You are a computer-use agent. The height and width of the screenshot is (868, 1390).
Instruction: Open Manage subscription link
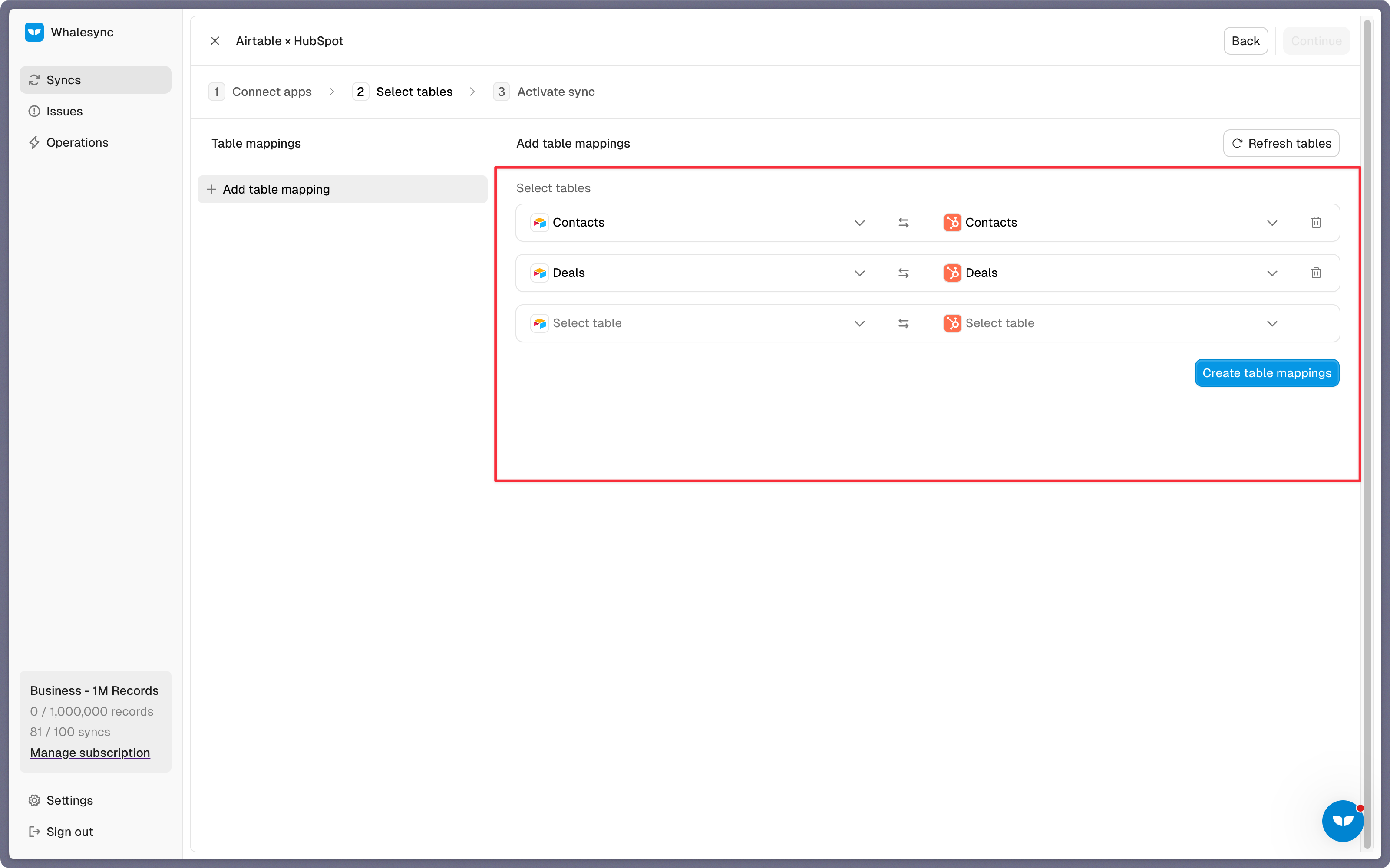click(x=89, y=753)
